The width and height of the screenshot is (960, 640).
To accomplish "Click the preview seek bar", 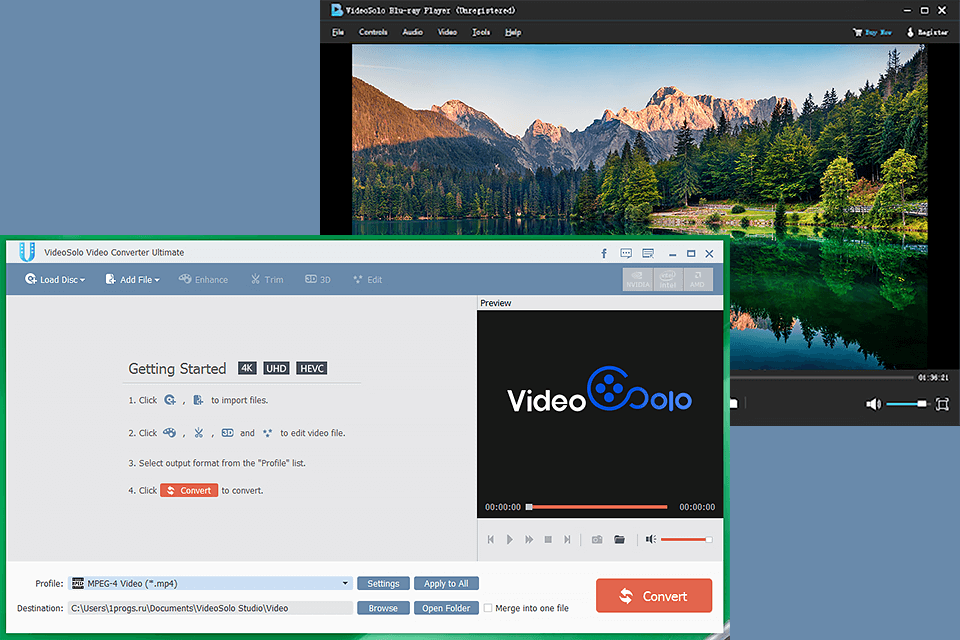I will click(x=596, y=507).
